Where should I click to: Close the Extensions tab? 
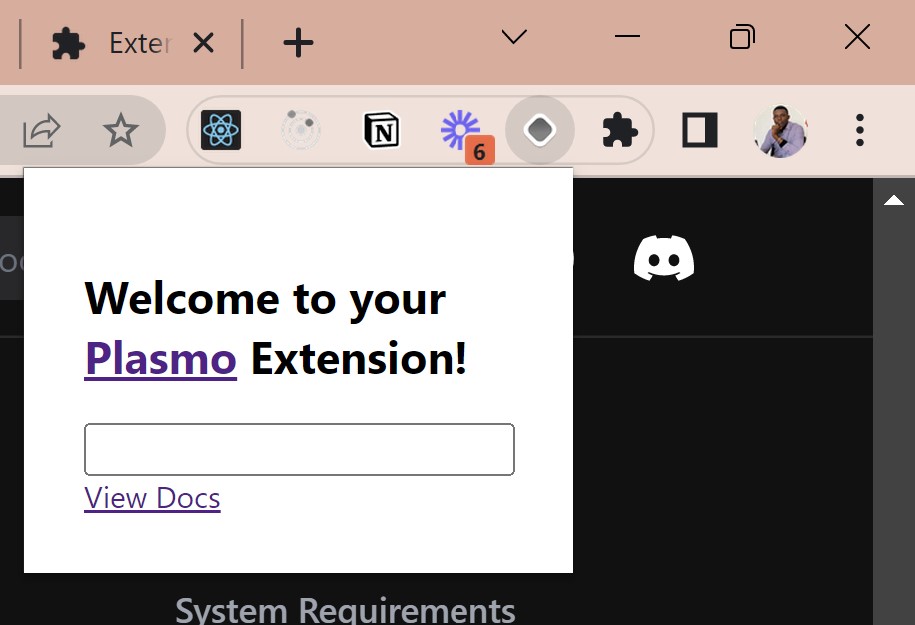pyautogui.click(x=203, y=43)
